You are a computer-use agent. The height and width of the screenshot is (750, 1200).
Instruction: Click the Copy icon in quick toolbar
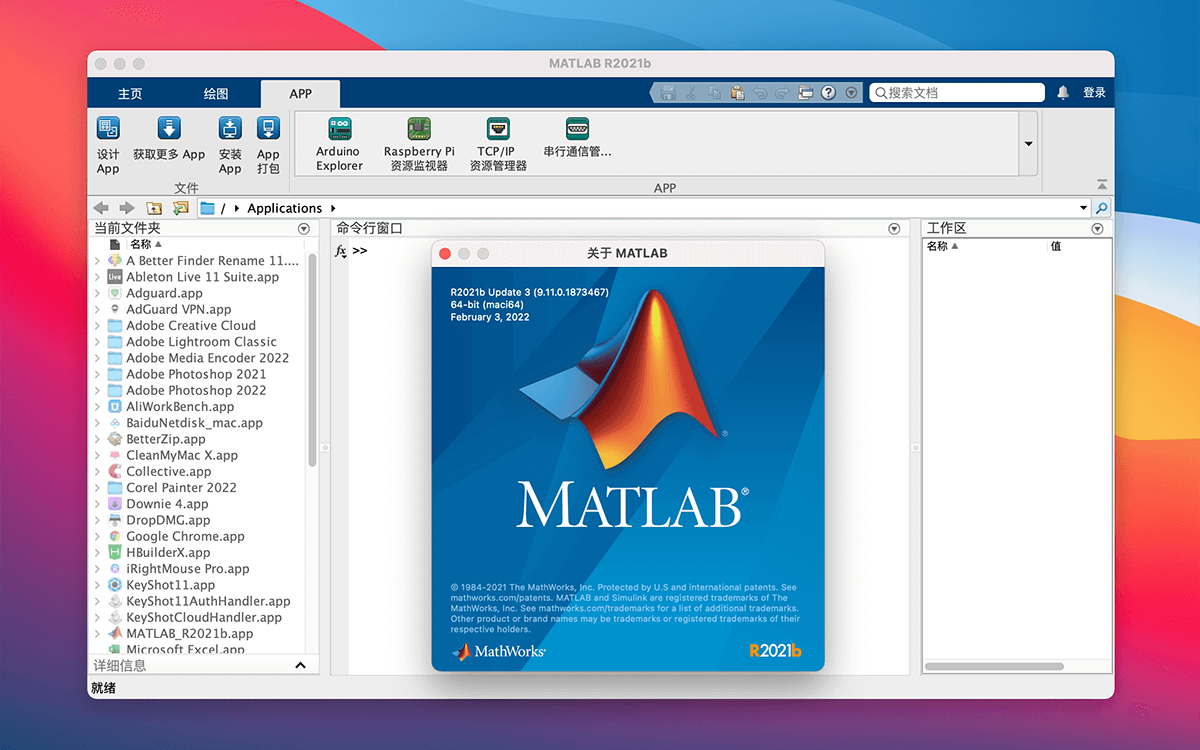714,93
